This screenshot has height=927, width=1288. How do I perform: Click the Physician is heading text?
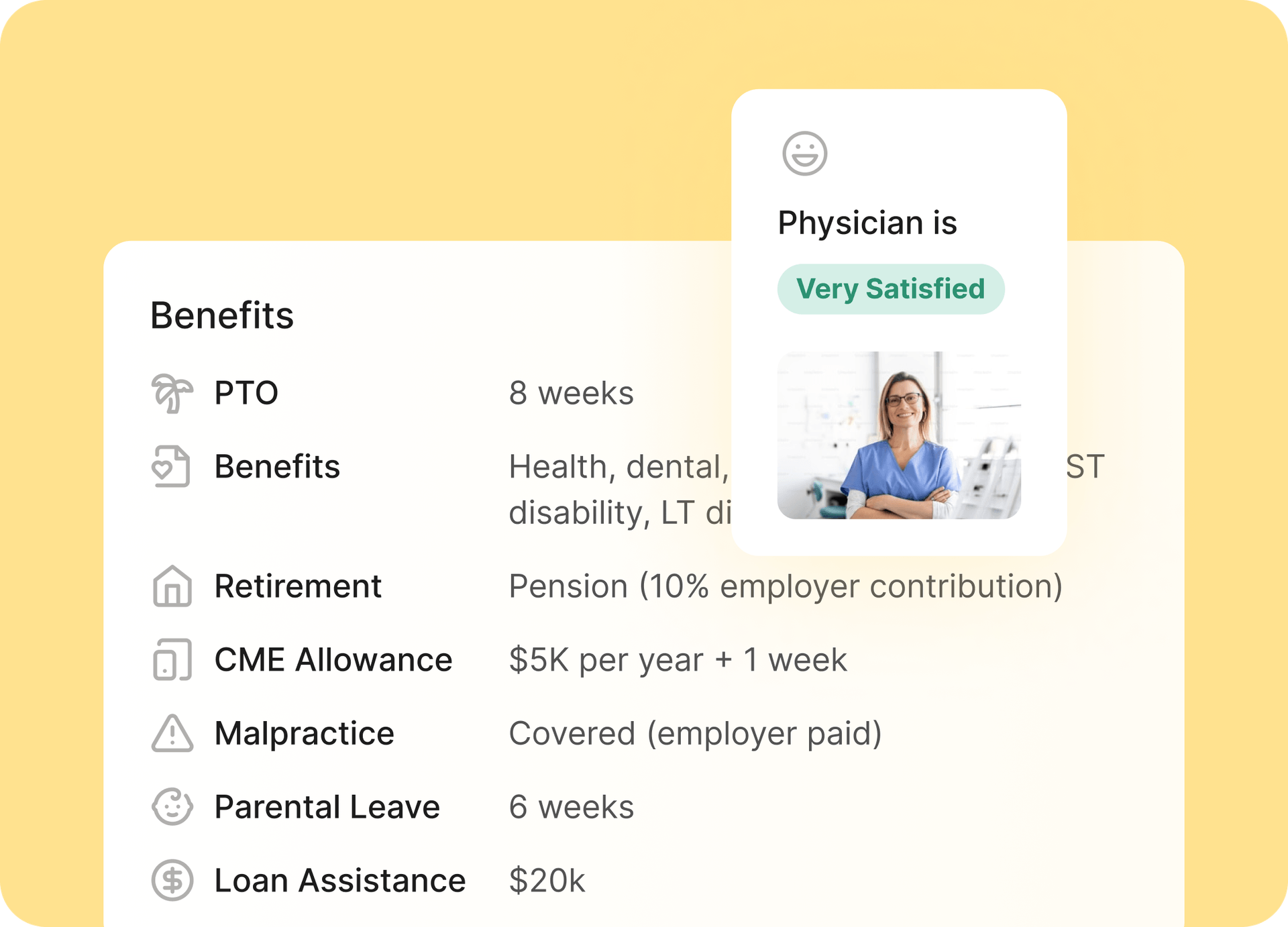click(x=867, y=223)
